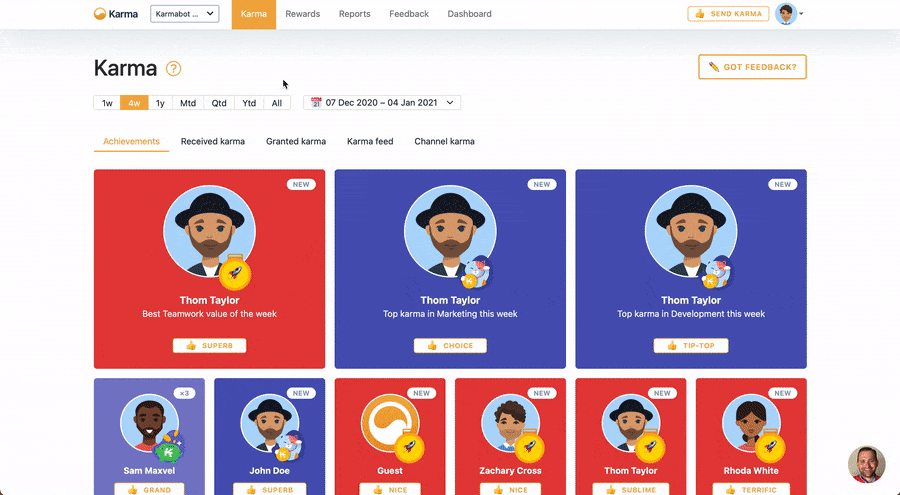The width and height of the screenshot is (900, 495).
Task: Click the Got Feedback? button
Action: pos(752,67)
